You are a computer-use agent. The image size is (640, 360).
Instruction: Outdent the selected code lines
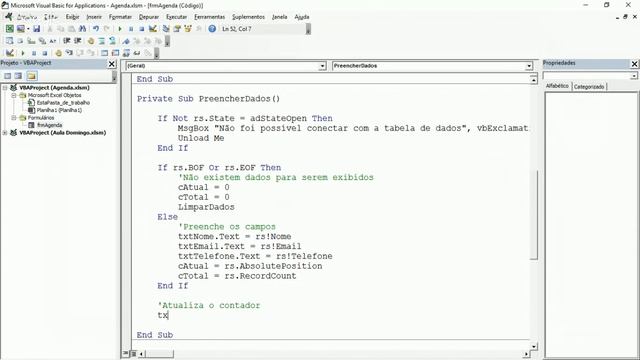point(78,41)
